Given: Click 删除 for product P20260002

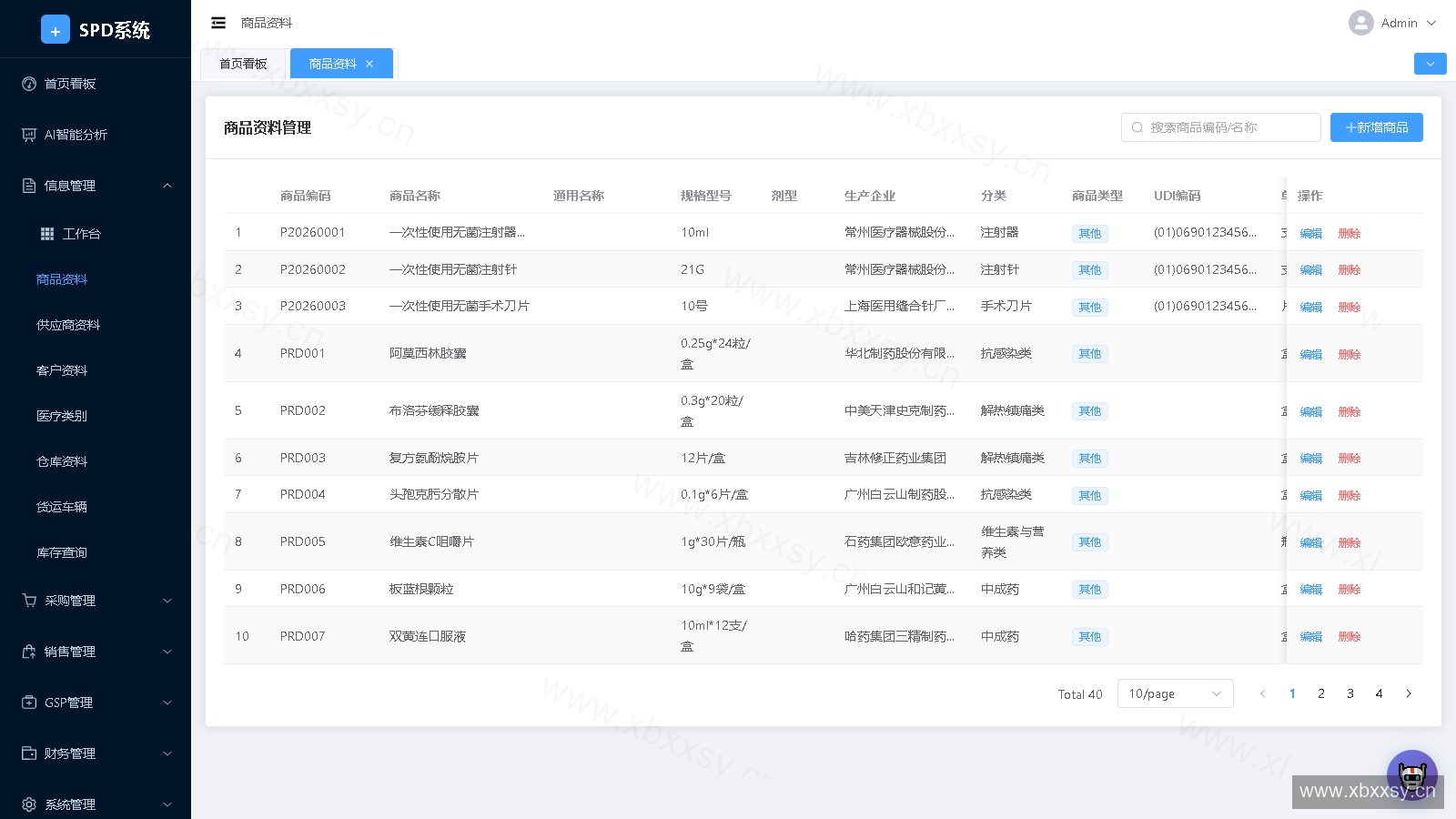Looking at the screenshot, I should pos(1350,270).
